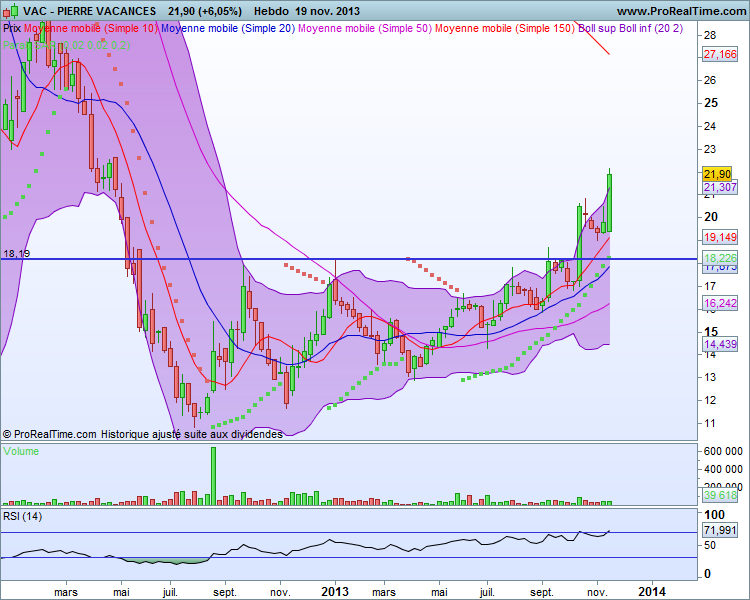Click the 39 618 volume value tag

pyautogui.click(x=720, y=495)
